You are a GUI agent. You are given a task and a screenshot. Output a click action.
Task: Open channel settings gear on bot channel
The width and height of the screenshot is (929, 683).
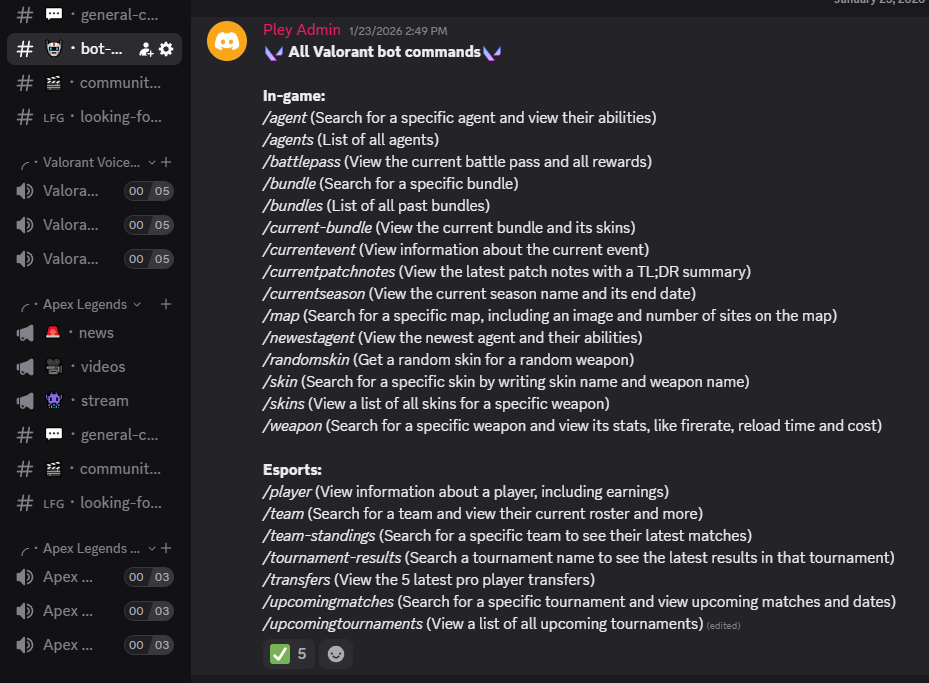tap(166, 48)
